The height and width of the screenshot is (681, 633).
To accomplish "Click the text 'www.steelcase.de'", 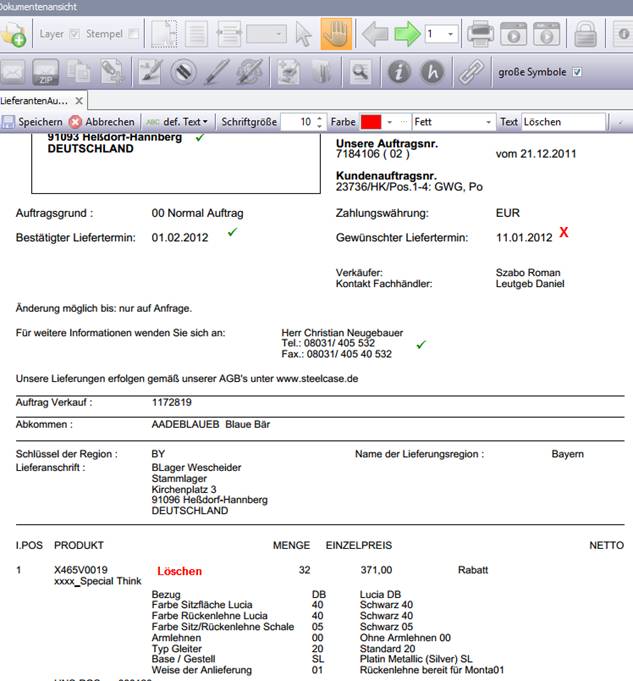I will tap(317, 378).
